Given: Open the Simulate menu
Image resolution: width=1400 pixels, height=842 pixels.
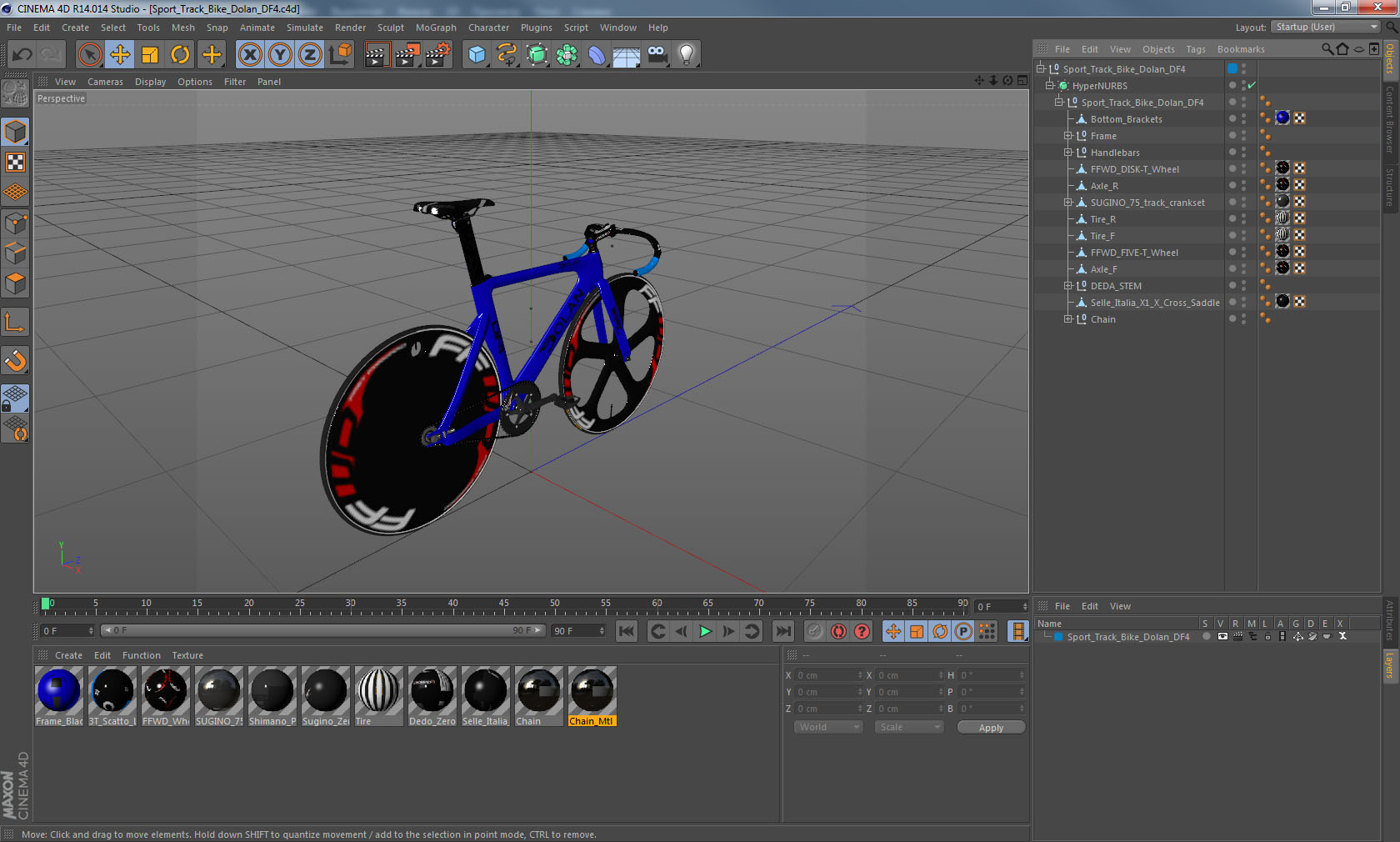Looking at the screenshot, I should 305,28.
